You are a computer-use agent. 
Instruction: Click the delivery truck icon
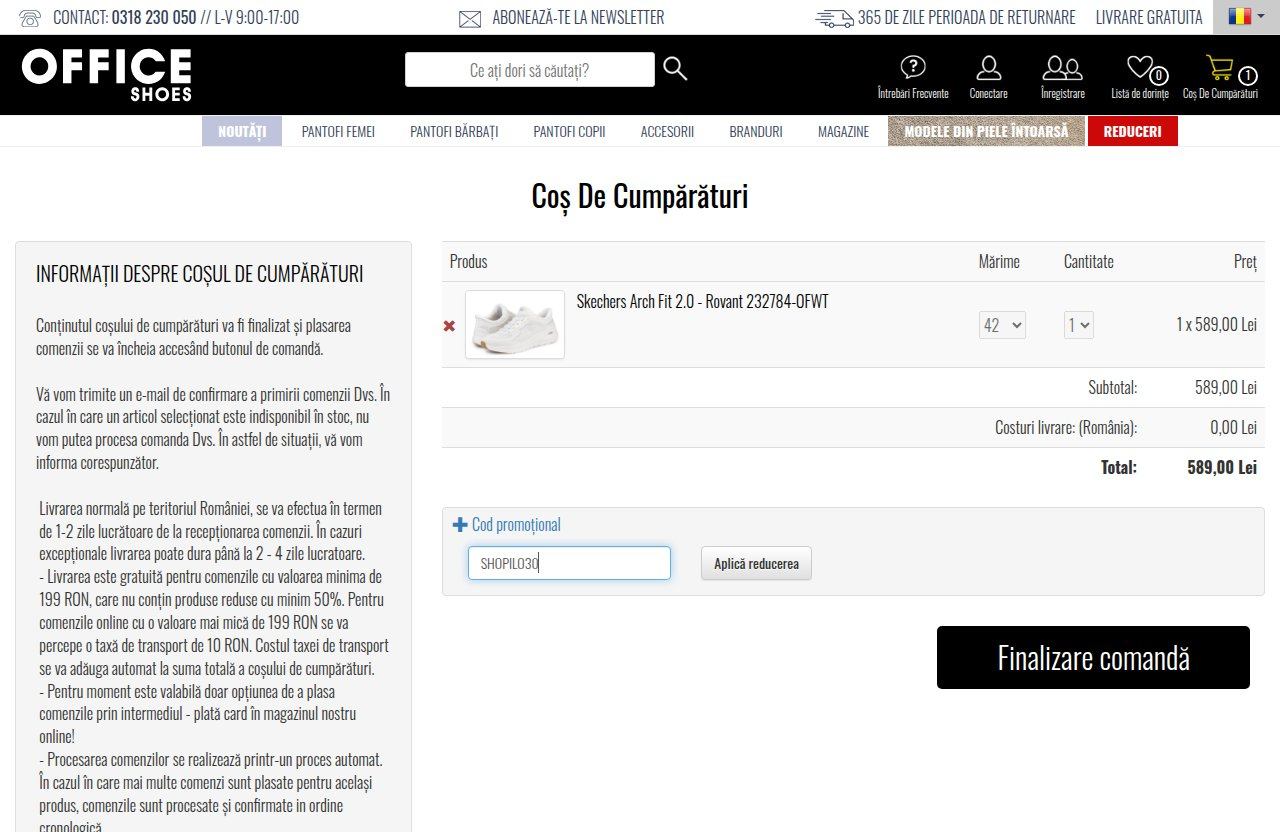click(835, 18)
